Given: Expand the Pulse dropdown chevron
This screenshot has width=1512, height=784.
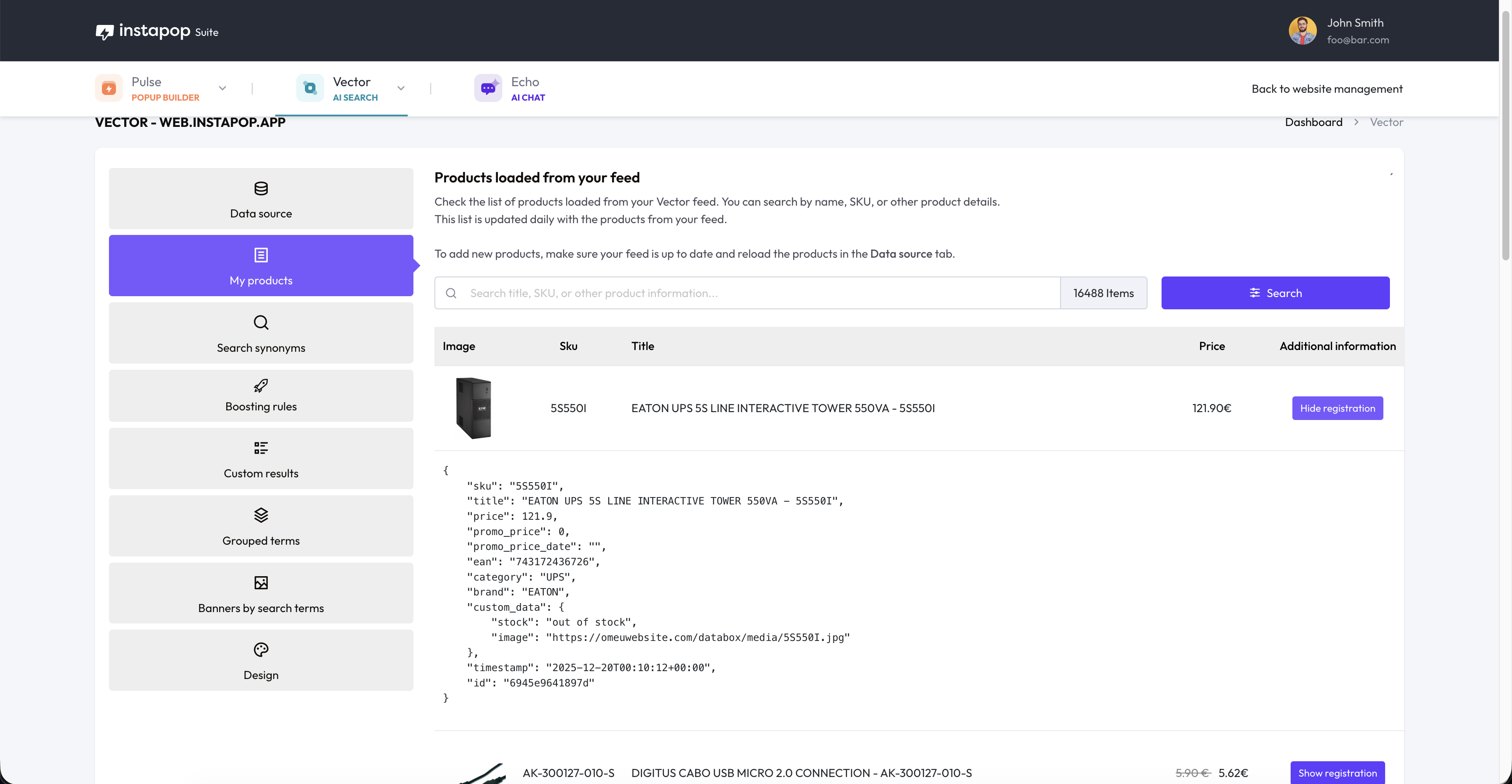Looking at the screenshot, I should [x=222, y=89].
